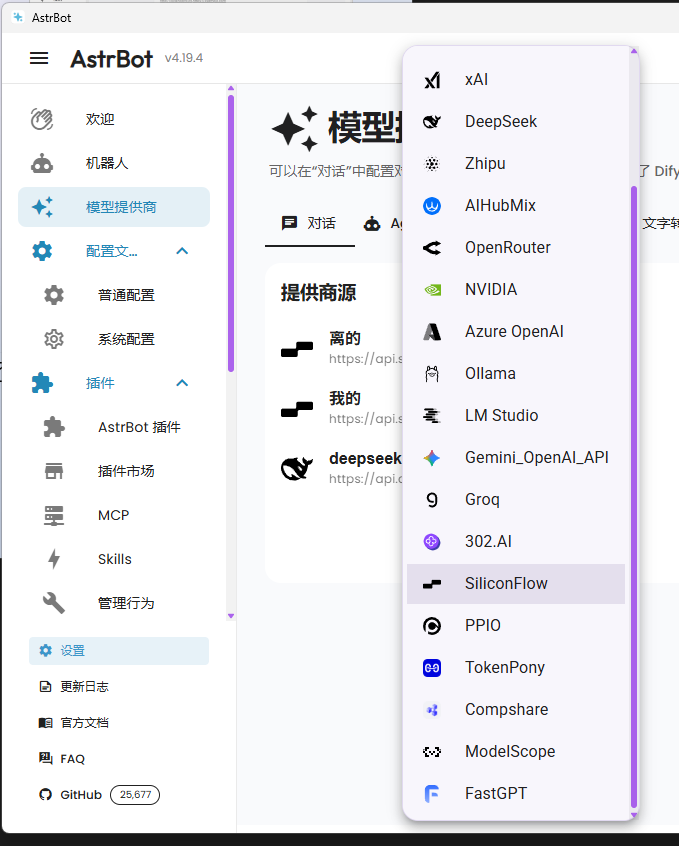Choose DeepSeek in provider dropdown
679x846 pixels.
[x=516, y=122]
